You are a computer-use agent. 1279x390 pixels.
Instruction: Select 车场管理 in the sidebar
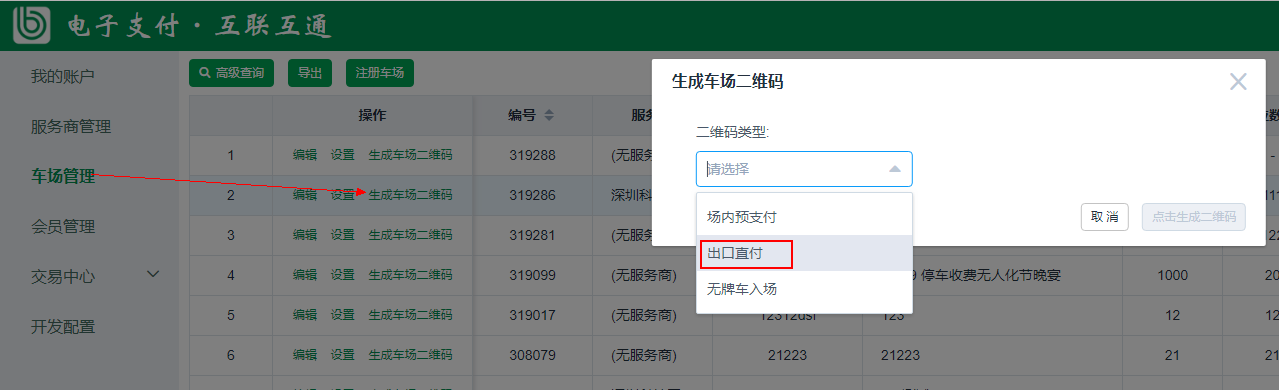point(62,176)
